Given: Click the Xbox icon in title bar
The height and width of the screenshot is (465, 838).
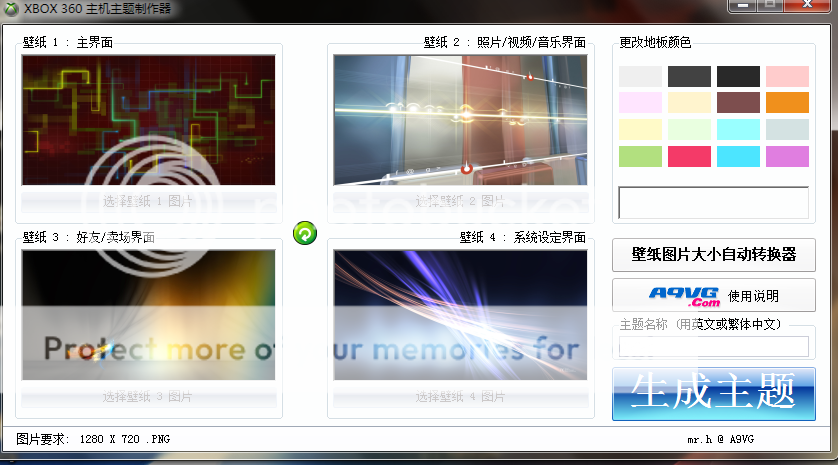Looking at the screenshot, I should (12, 9).
